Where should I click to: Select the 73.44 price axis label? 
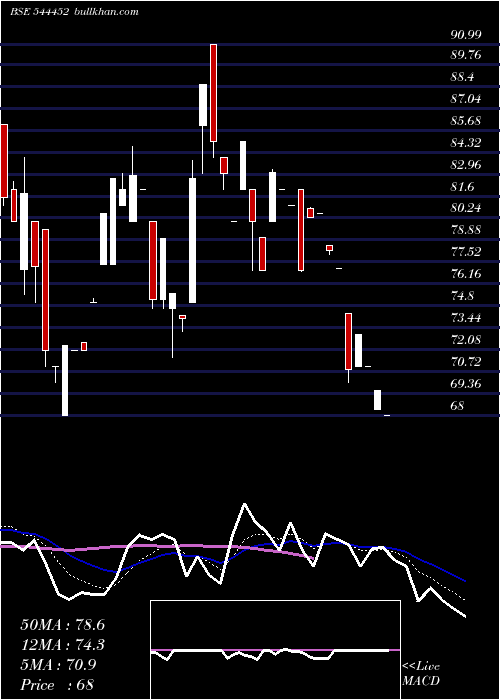466,318
